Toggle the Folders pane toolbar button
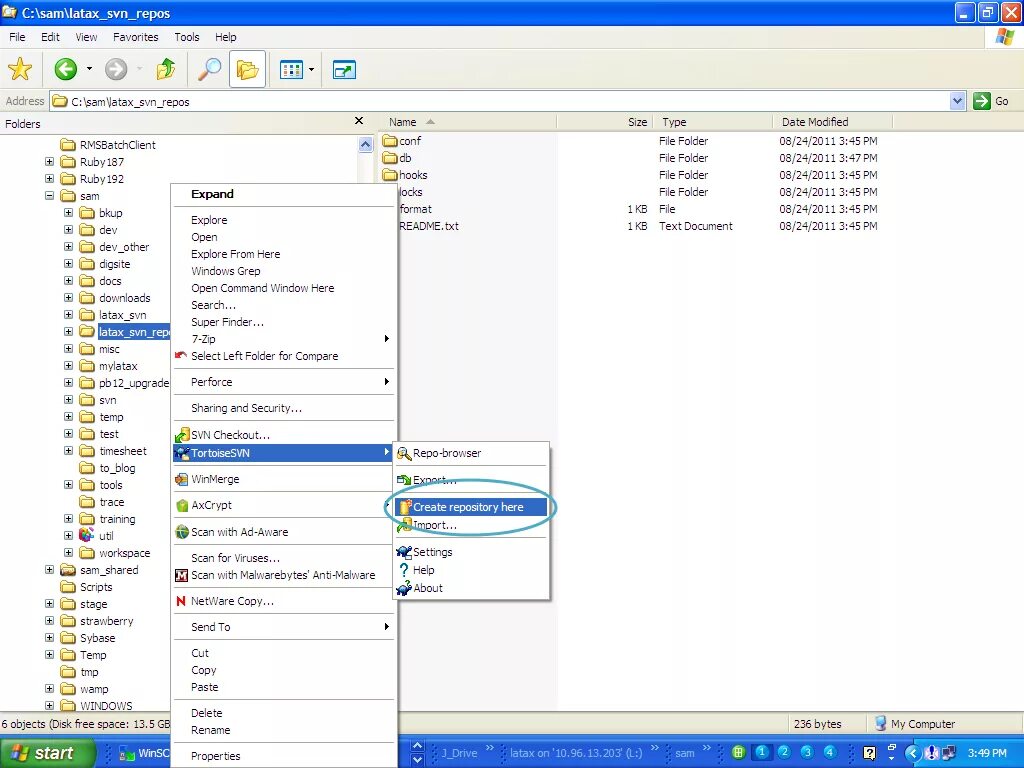Viewport: 1024px width, 768px height. [248, 69]
